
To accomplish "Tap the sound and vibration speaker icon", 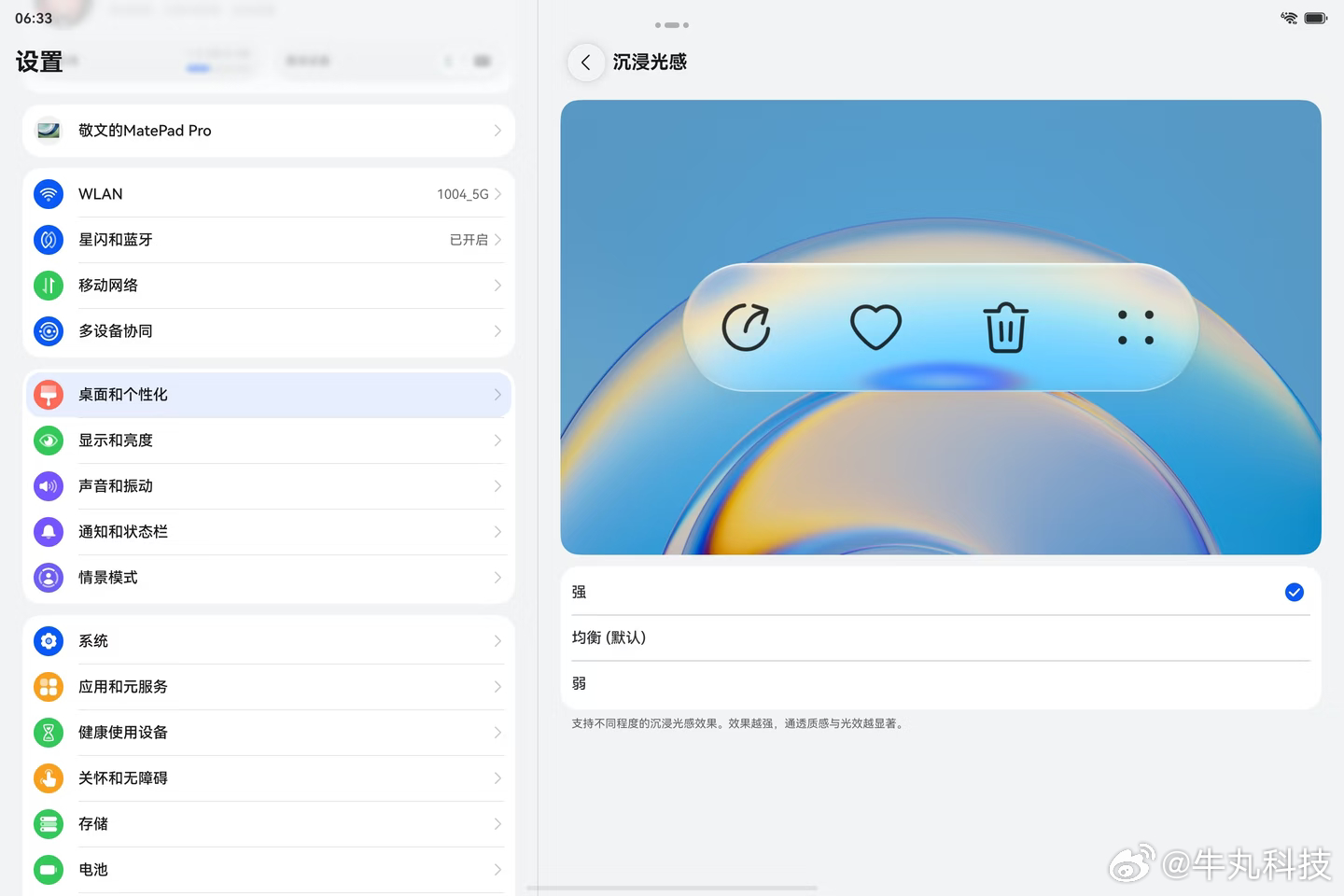I will pyautogui.click(x=49, y=486).
